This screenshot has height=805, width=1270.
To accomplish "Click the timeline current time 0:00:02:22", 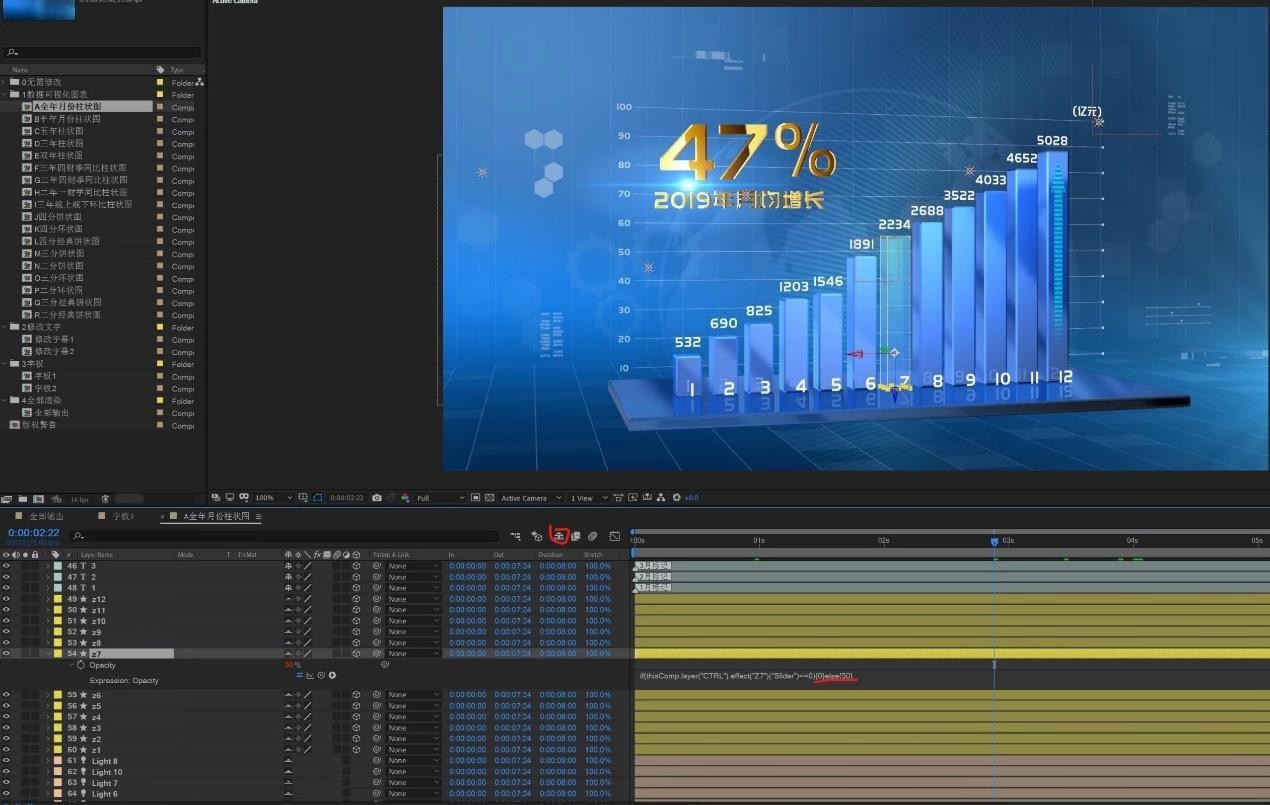I will tap(33, 533).
